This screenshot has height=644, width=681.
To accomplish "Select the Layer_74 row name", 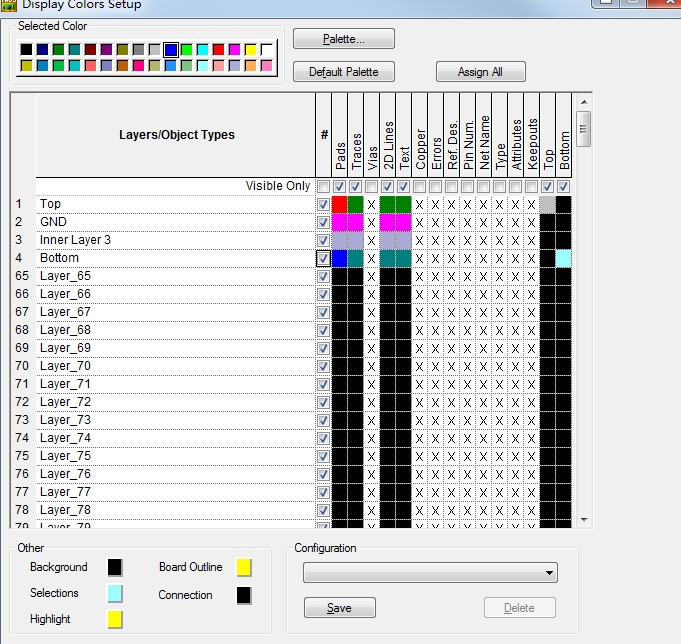I will 65,438.
